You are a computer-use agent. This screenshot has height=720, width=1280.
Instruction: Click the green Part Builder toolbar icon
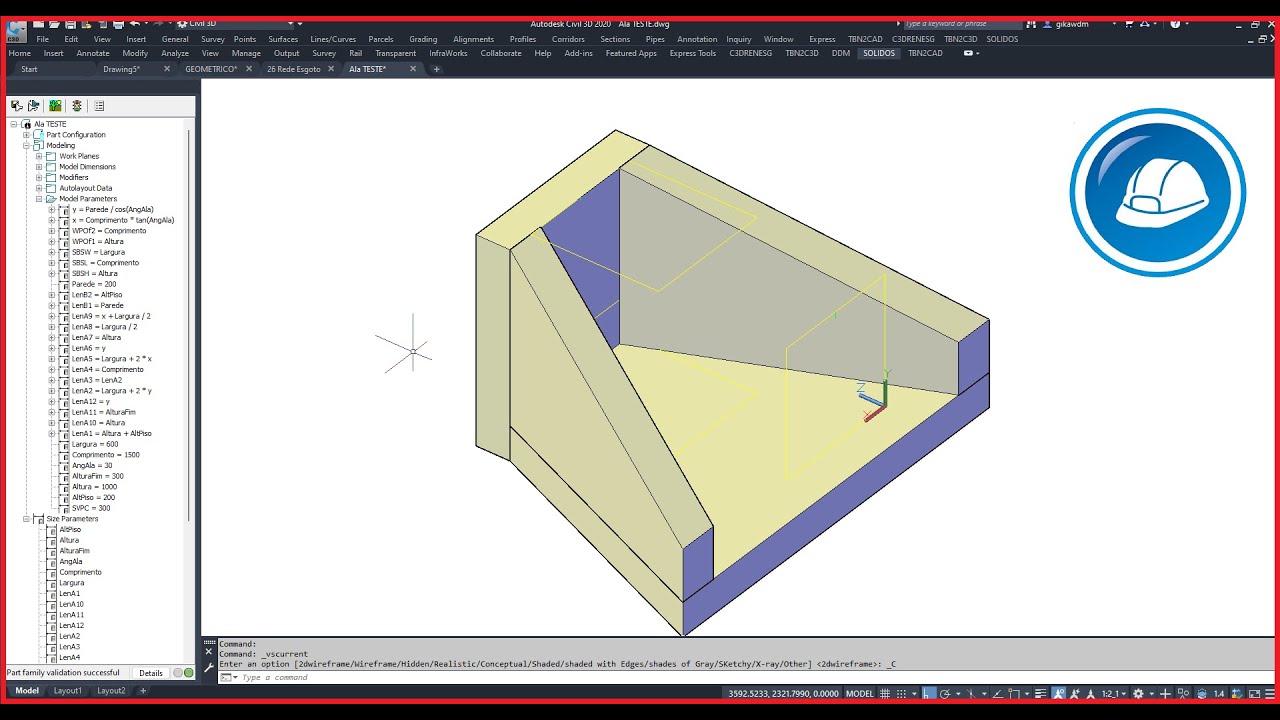coord(55,105)
